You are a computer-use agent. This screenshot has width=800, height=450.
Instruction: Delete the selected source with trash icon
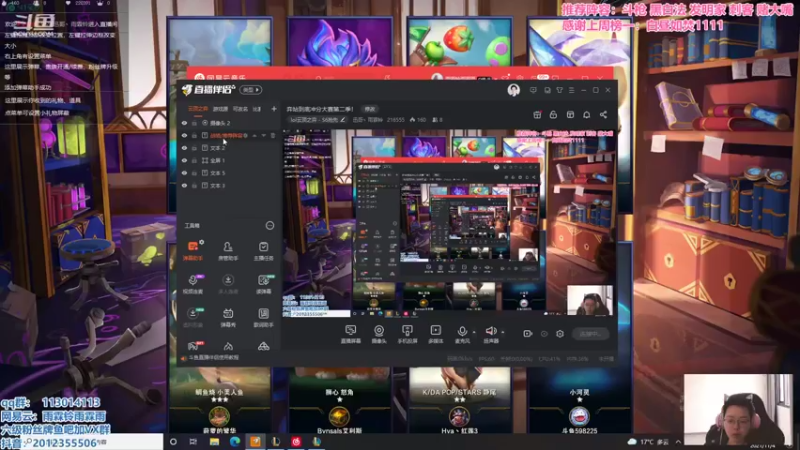tap(273, 135)
